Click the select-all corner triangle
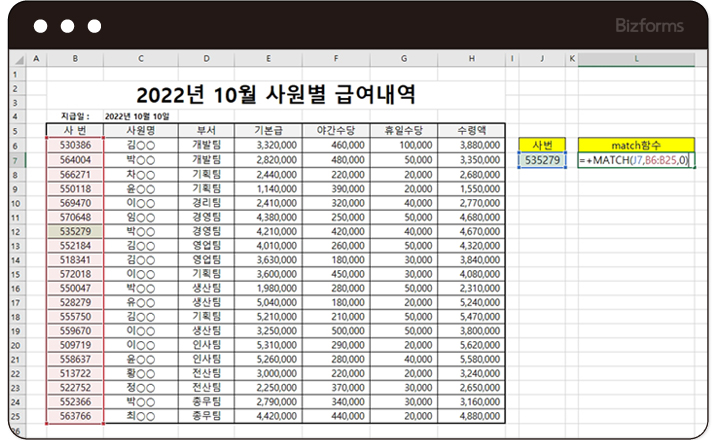 pyautogui.click(x=19, y=59)
